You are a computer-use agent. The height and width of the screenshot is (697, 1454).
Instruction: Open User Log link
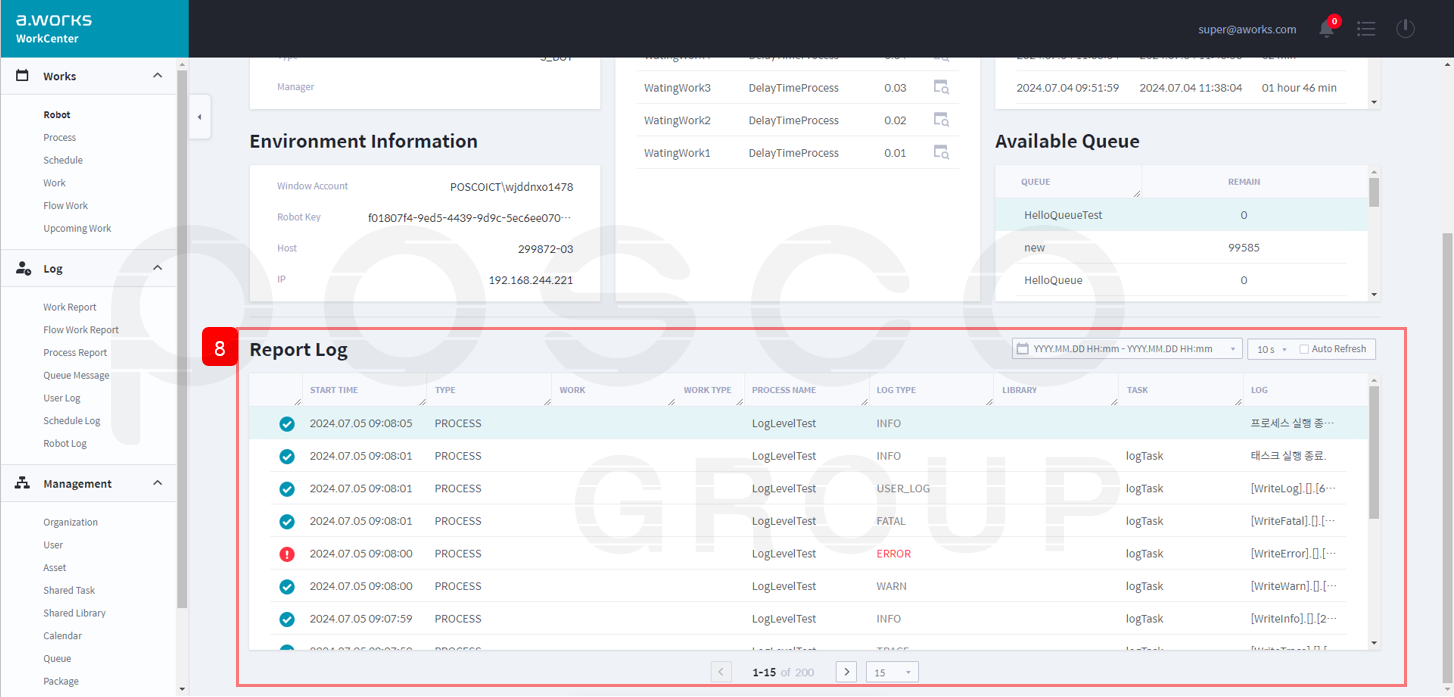[62, 398]
